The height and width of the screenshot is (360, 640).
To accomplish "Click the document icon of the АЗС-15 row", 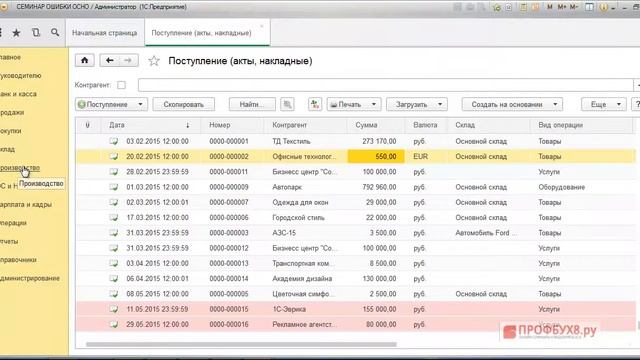I will click(113, 233).
